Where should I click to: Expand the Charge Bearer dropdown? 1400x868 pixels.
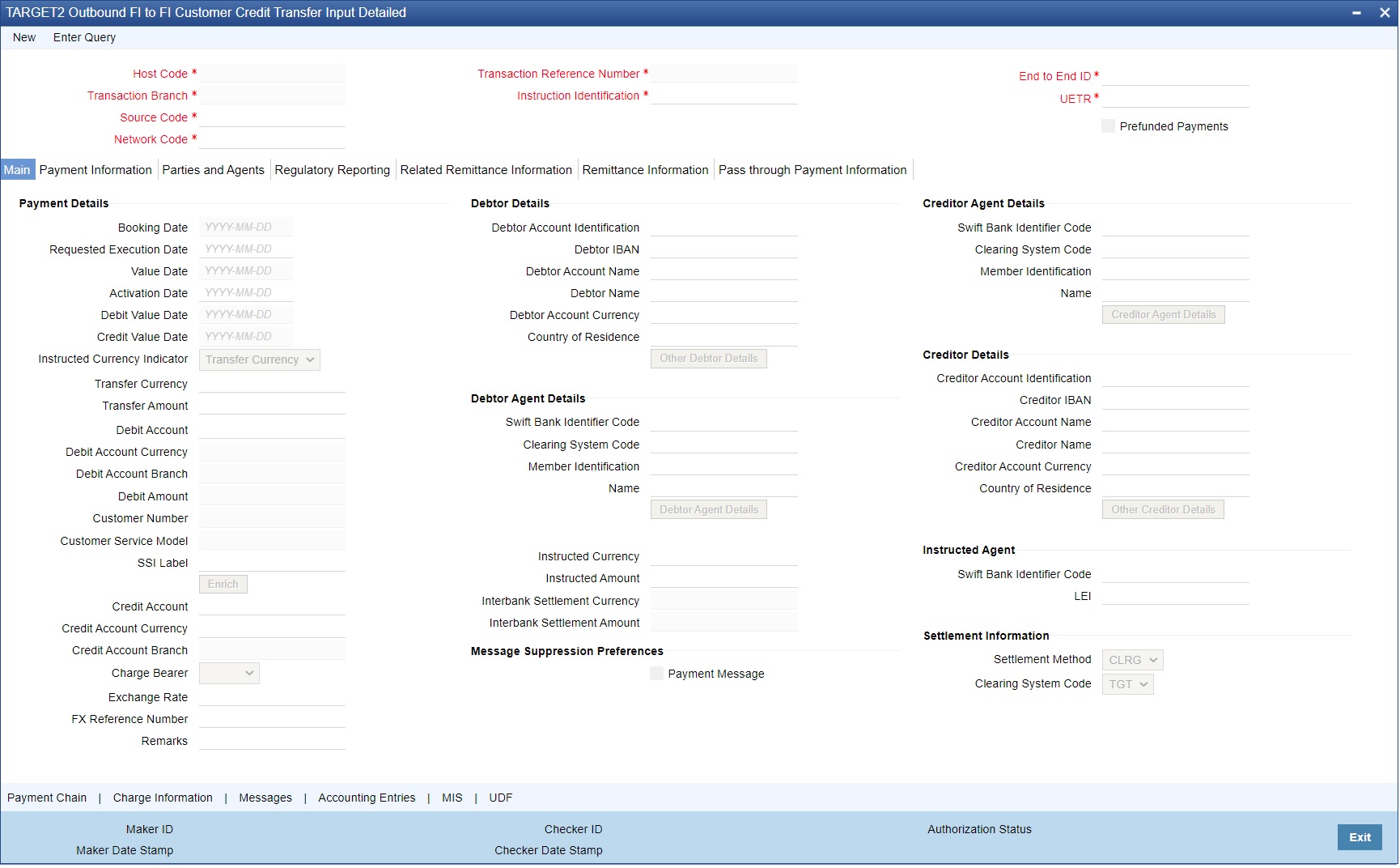tap(230, 674)
